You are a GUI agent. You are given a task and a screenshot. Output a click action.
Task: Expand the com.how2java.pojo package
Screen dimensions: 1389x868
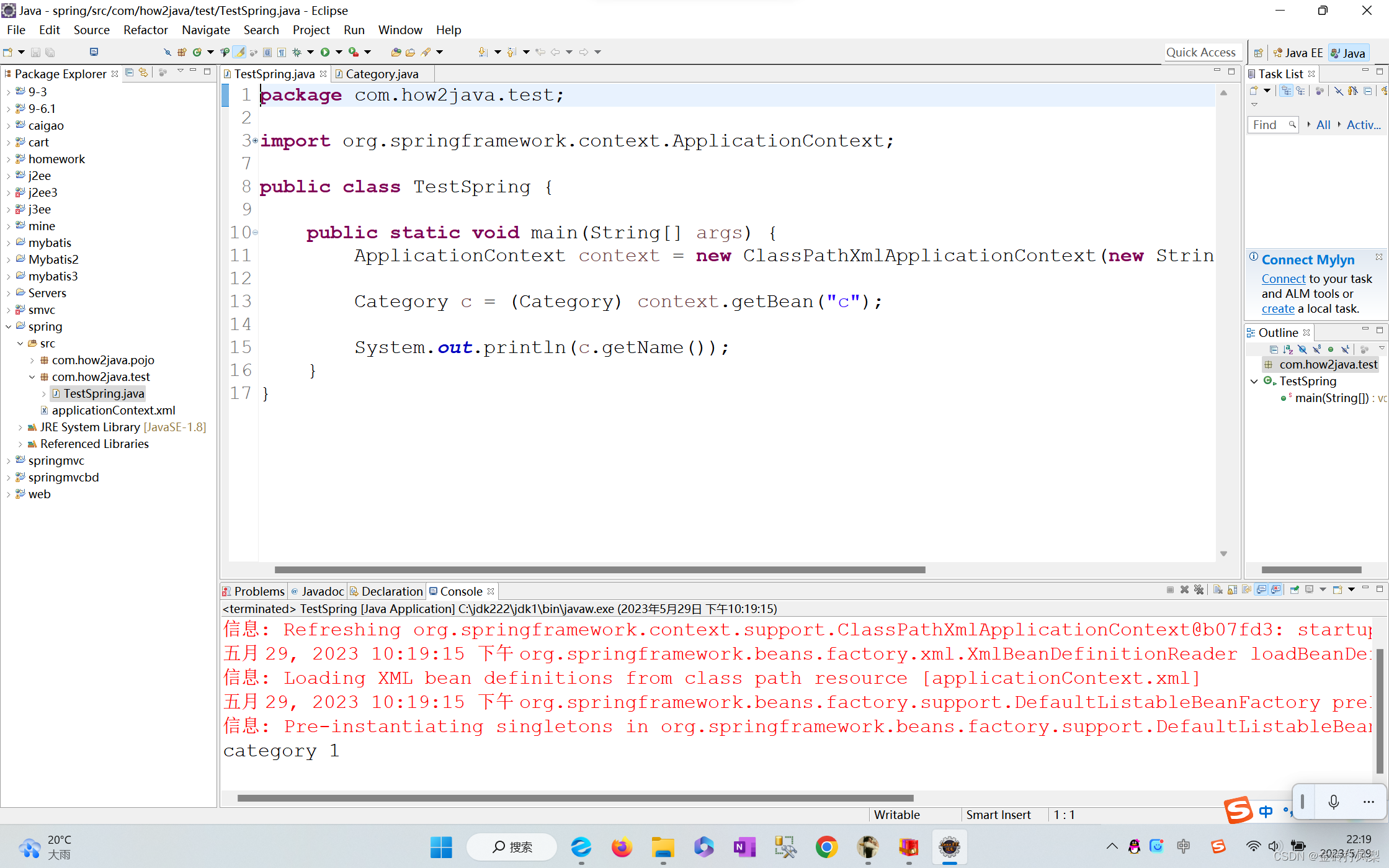click(x=32, y=360)
